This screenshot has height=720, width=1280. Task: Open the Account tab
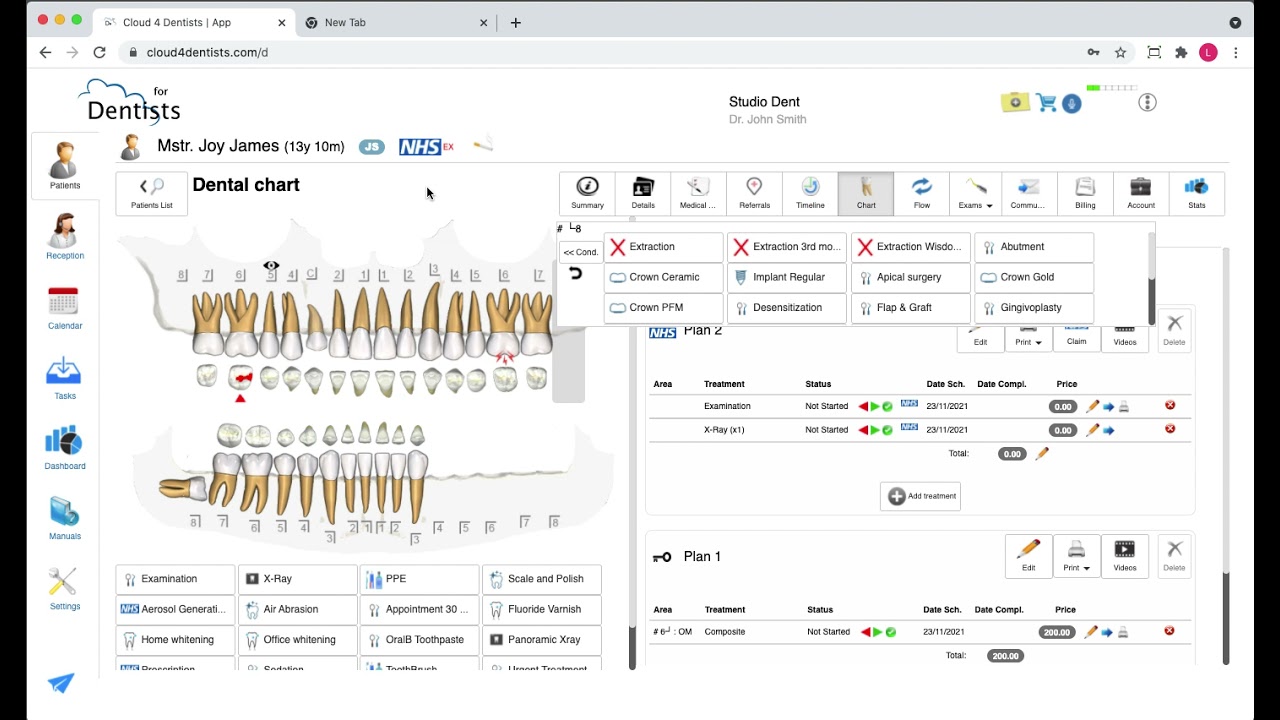click(x=1141, y=193)
